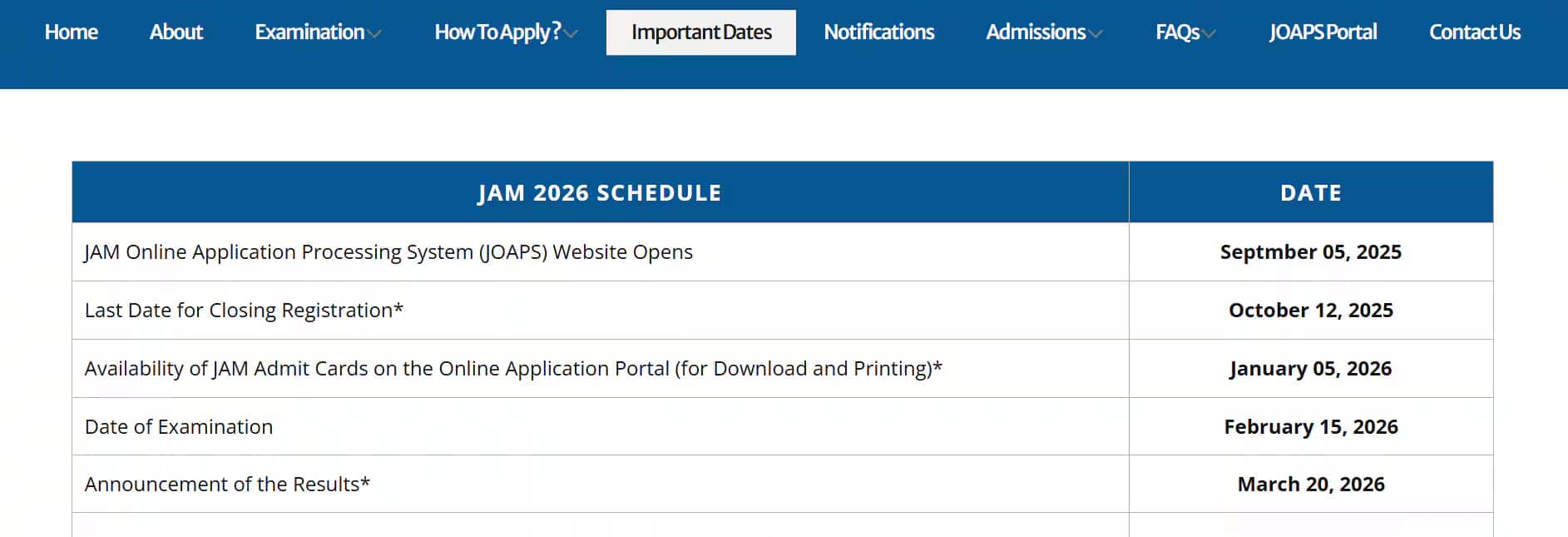Click the October 12, 2025 date cell
The width and height of the screenshot is (1568, 537).
[1310, 311]
